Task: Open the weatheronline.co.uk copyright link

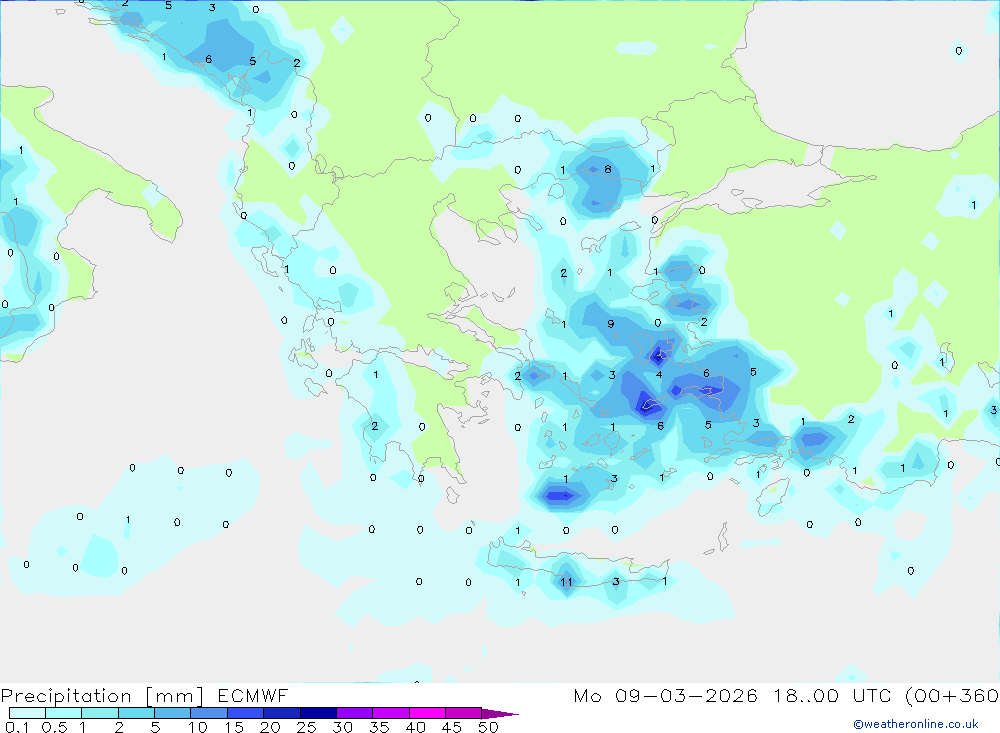Action: pos(916,724)
